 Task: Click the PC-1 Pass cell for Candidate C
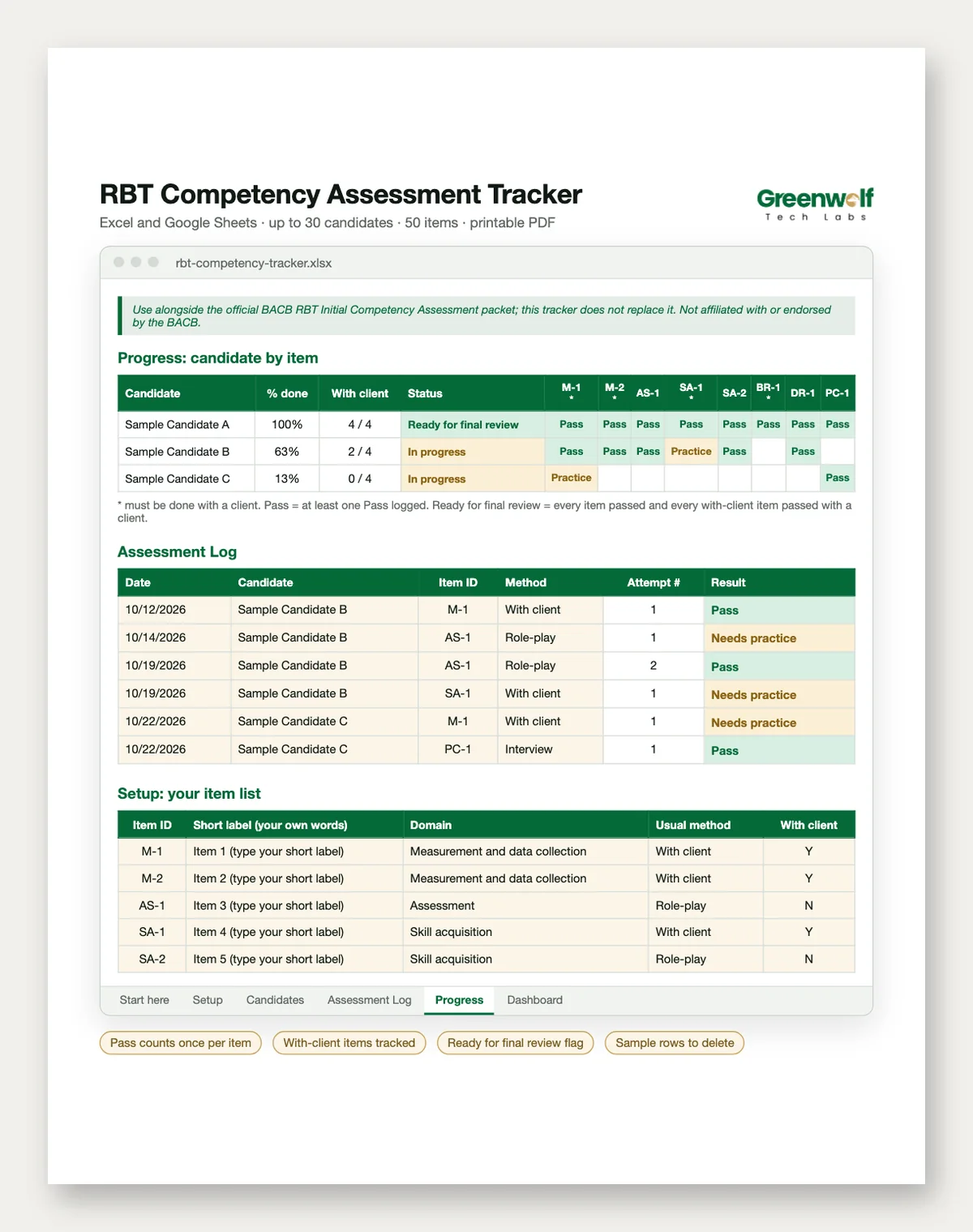click(838, 479)
